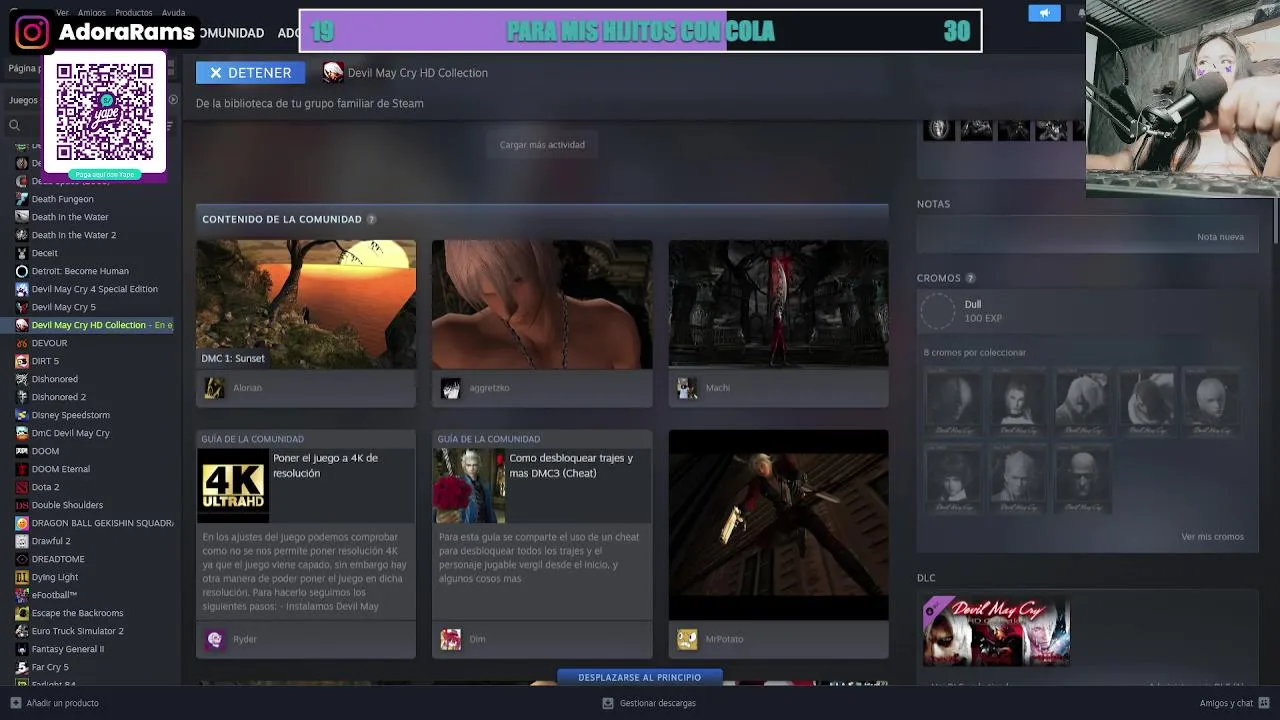Click Alonian author avatar

(x=215, y=388)
